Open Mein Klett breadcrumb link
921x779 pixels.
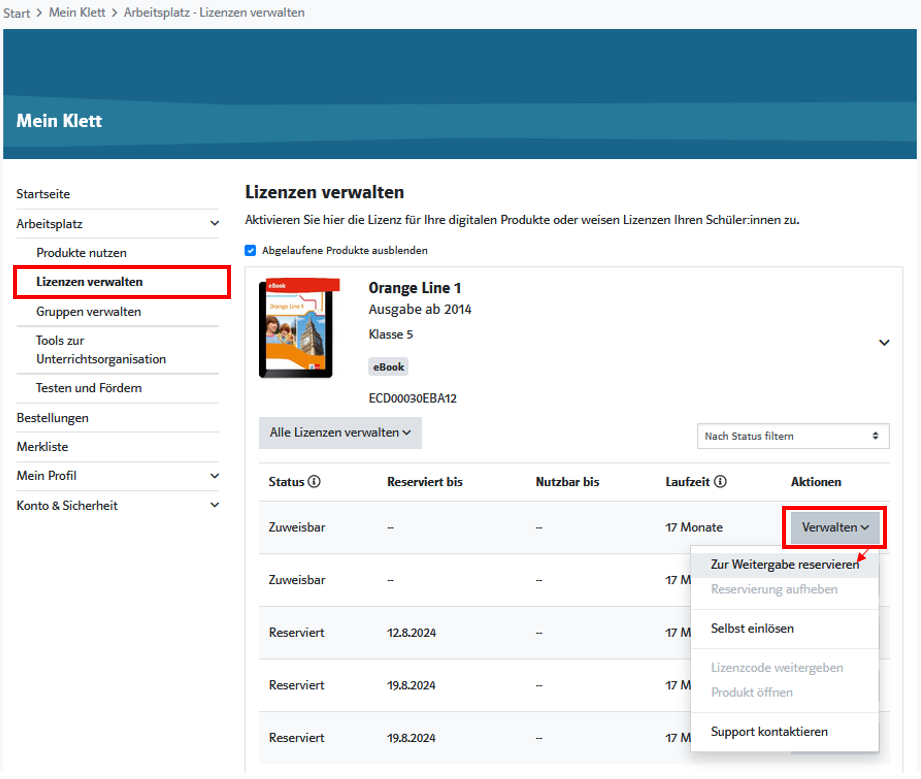tap(77, 12)
